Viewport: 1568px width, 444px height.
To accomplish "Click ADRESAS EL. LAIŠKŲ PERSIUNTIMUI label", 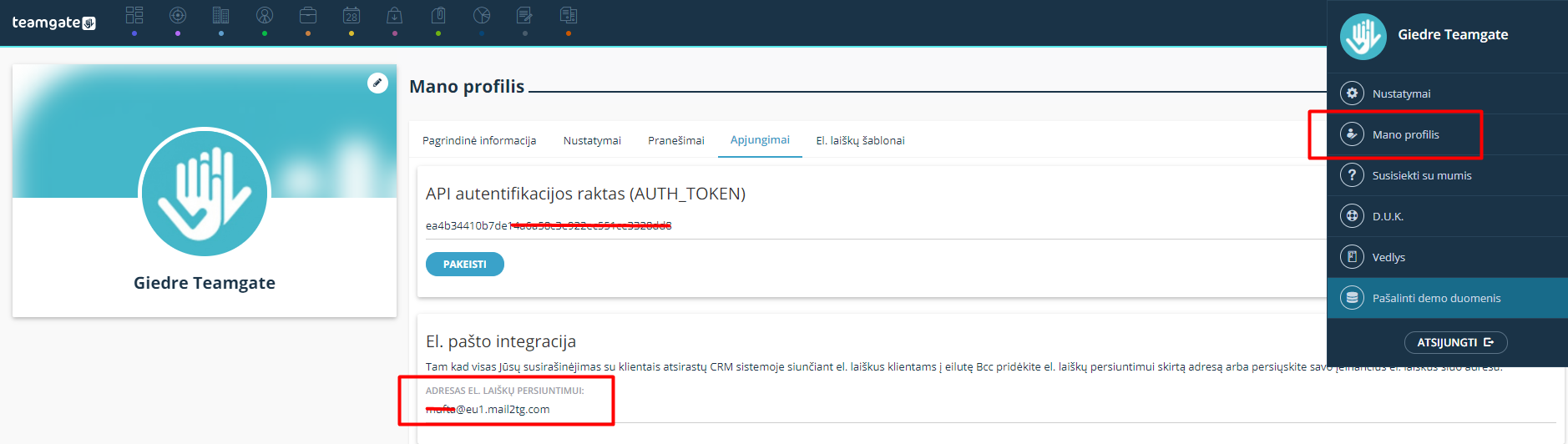I will (504, 391).
